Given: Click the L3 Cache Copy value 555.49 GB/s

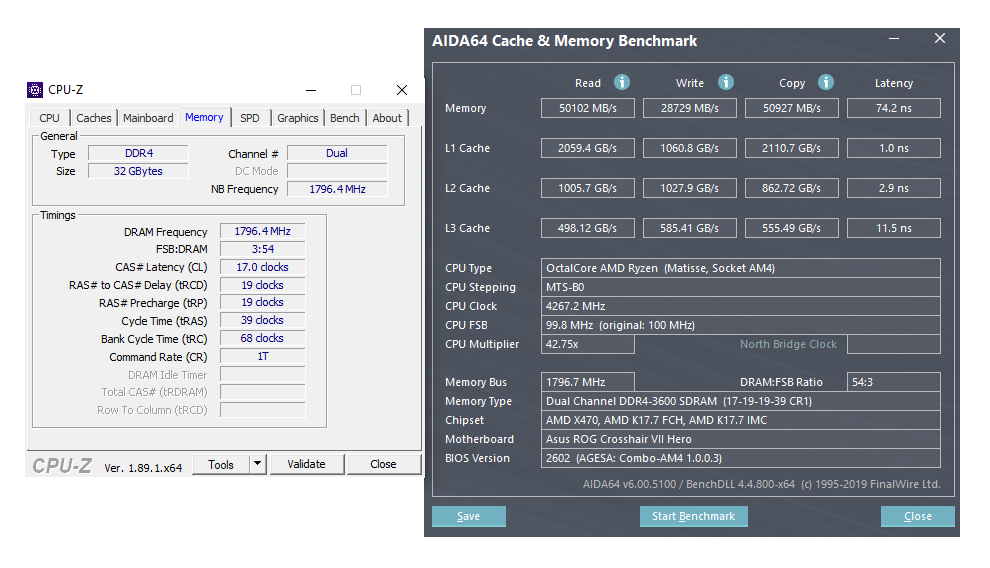Looking at the screenshot, I should (792, 228).
